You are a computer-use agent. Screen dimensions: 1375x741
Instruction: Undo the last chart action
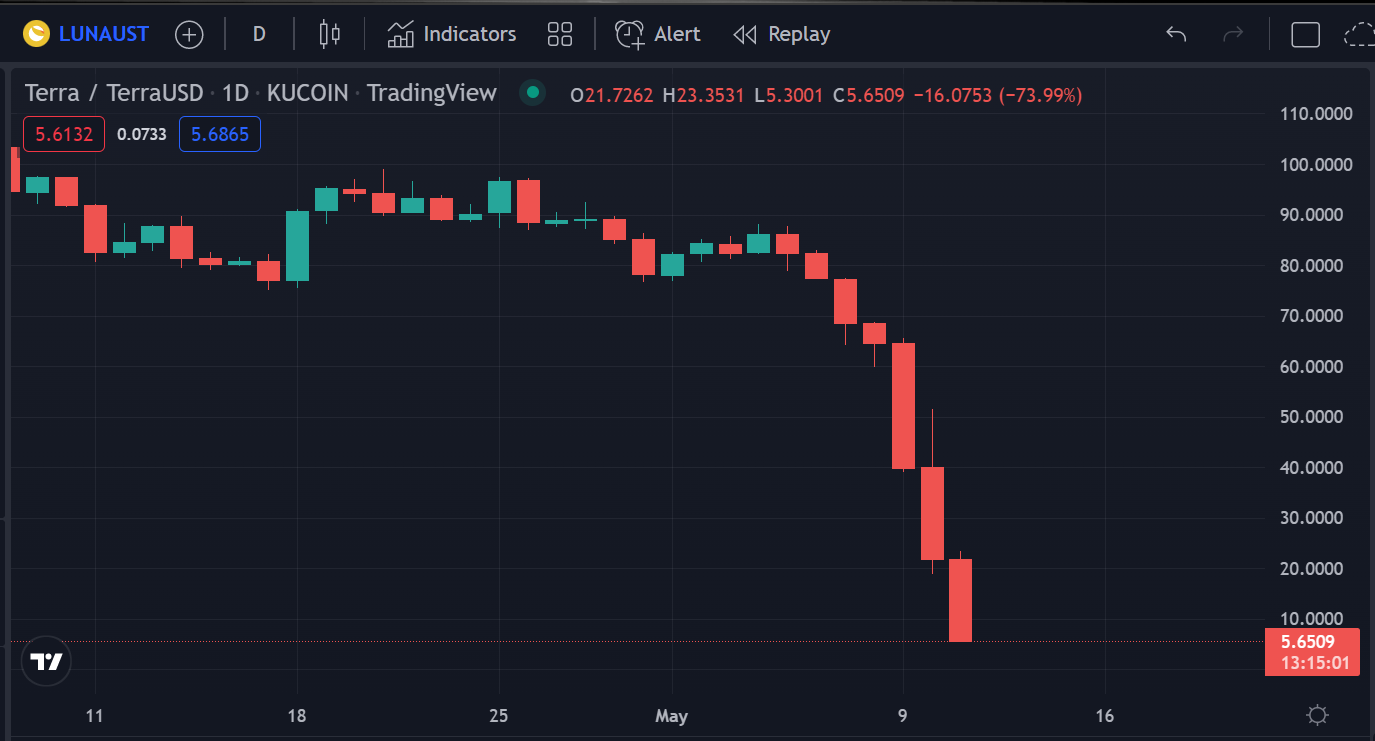tap(1176, 35)
